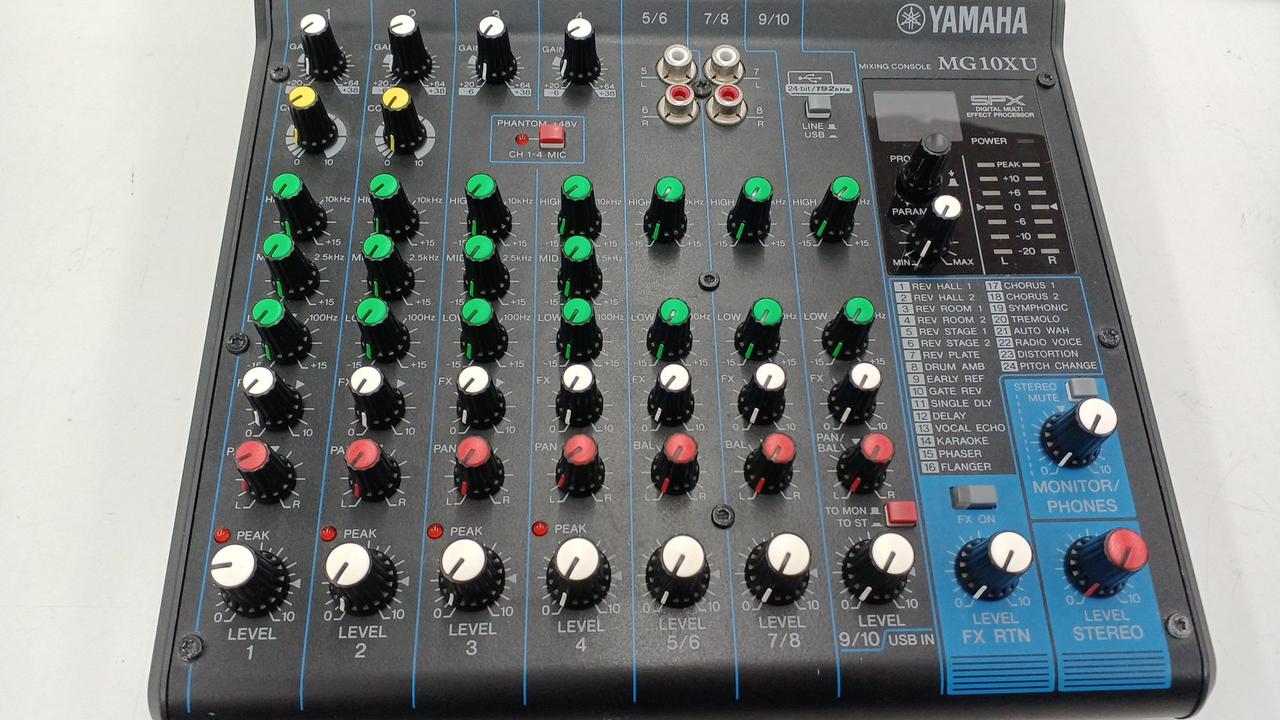
Task: Click the FX RTN LEVEL knob
Action: pyautogui.click(x=993, y=565)
